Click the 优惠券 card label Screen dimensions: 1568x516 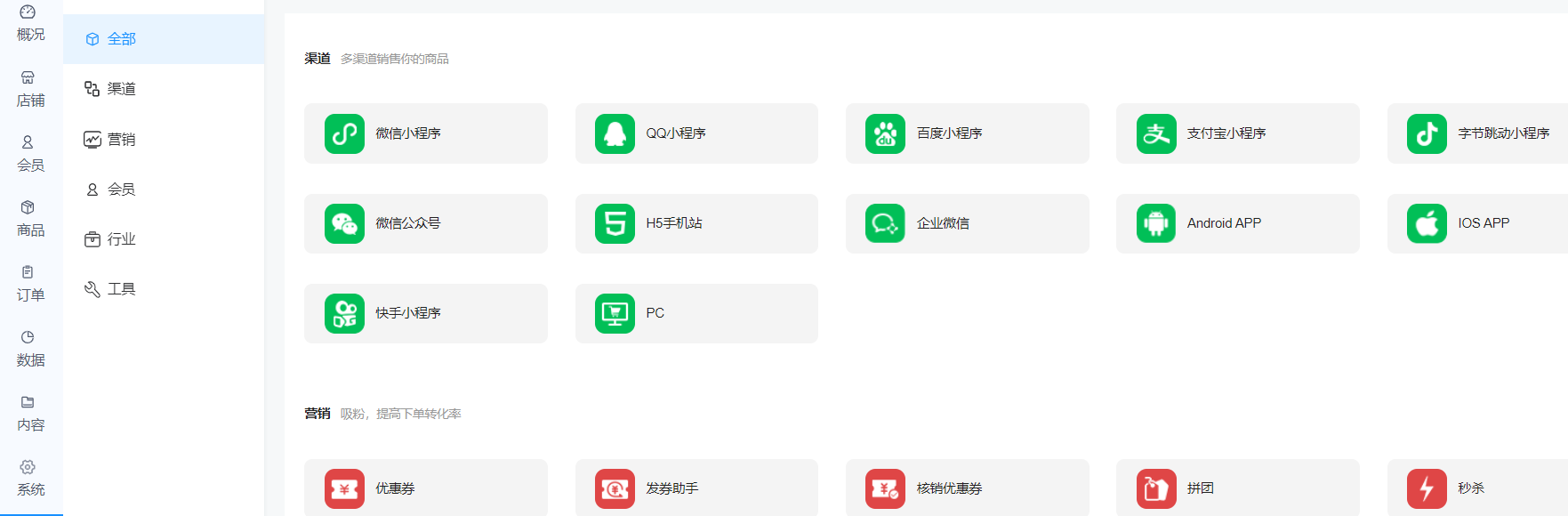(x=395, y=488)
